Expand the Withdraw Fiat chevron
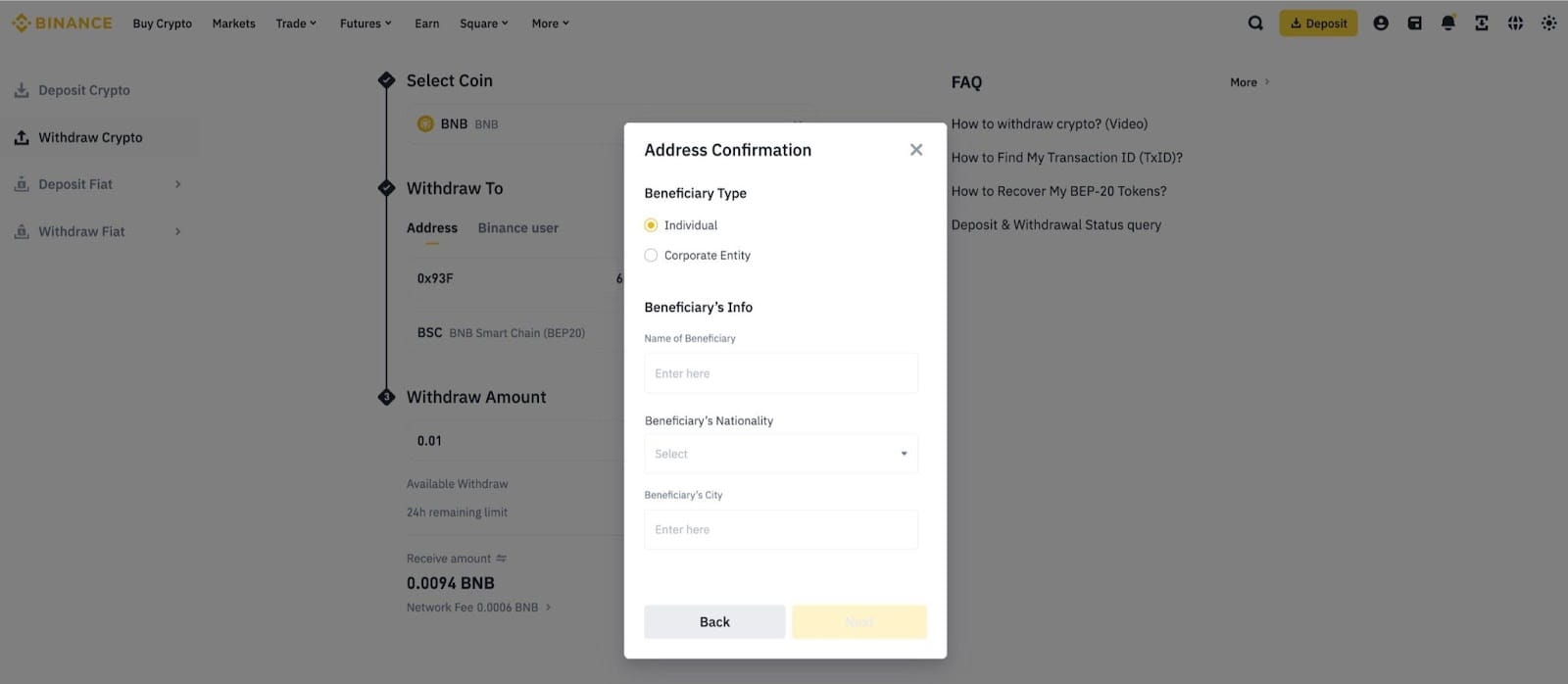 [x=177, y=231]
